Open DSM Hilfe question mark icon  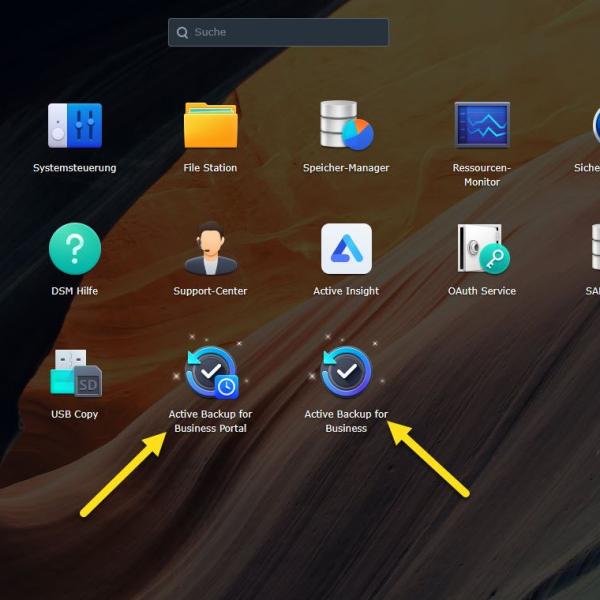pos(75,249)
